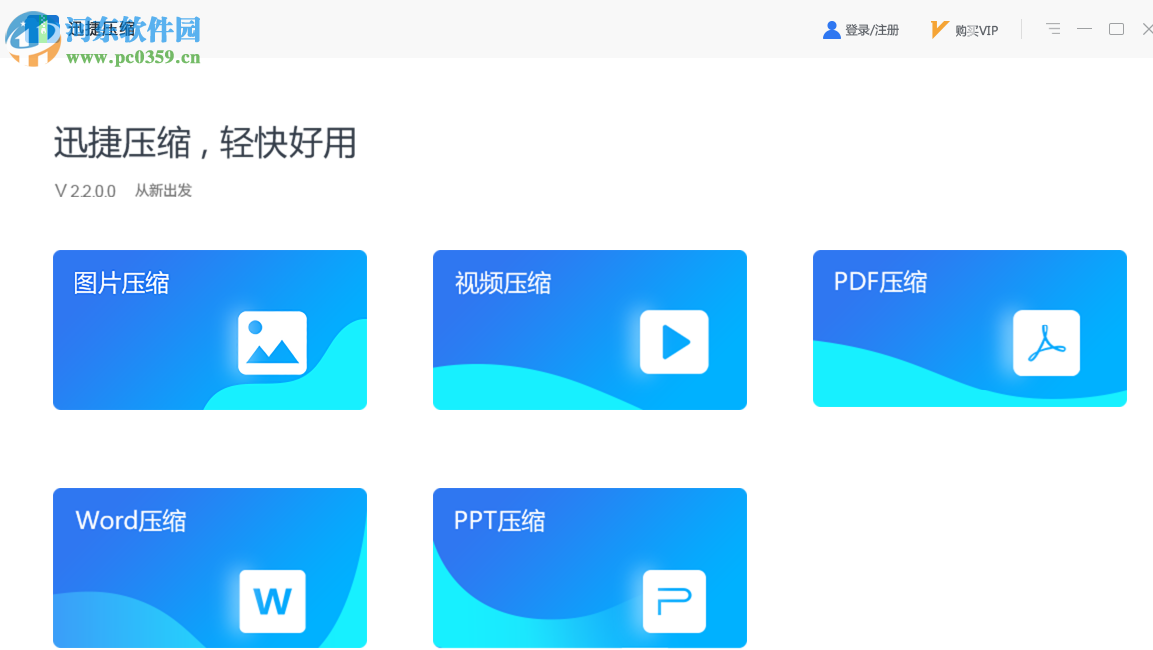Image resolution: width=1153 pixels, height=650 pixels.
Task: Open 登录/注册 to sign in
Action: point(871,29)
